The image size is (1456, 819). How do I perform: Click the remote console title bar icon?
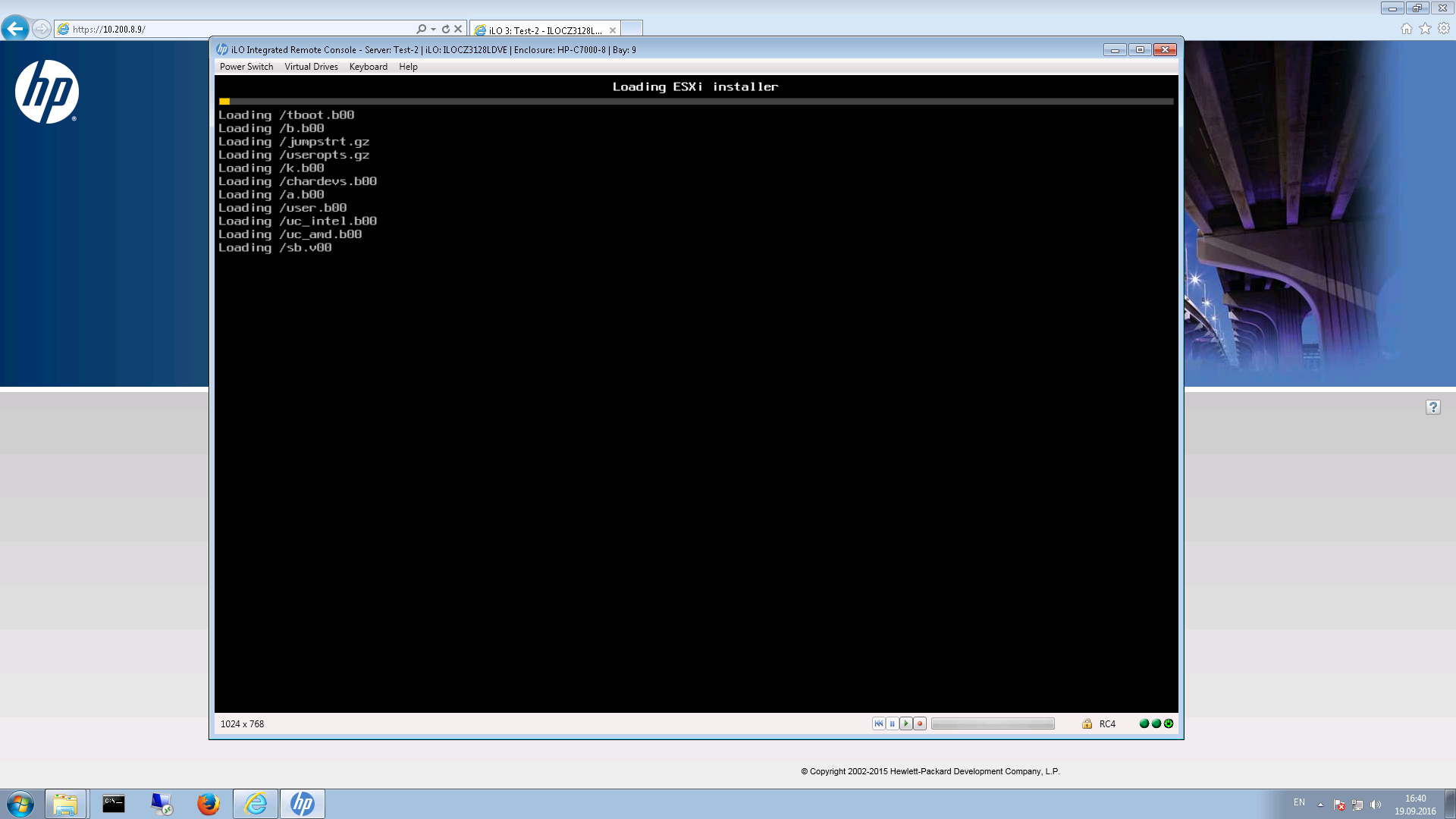tap(222, 49)
